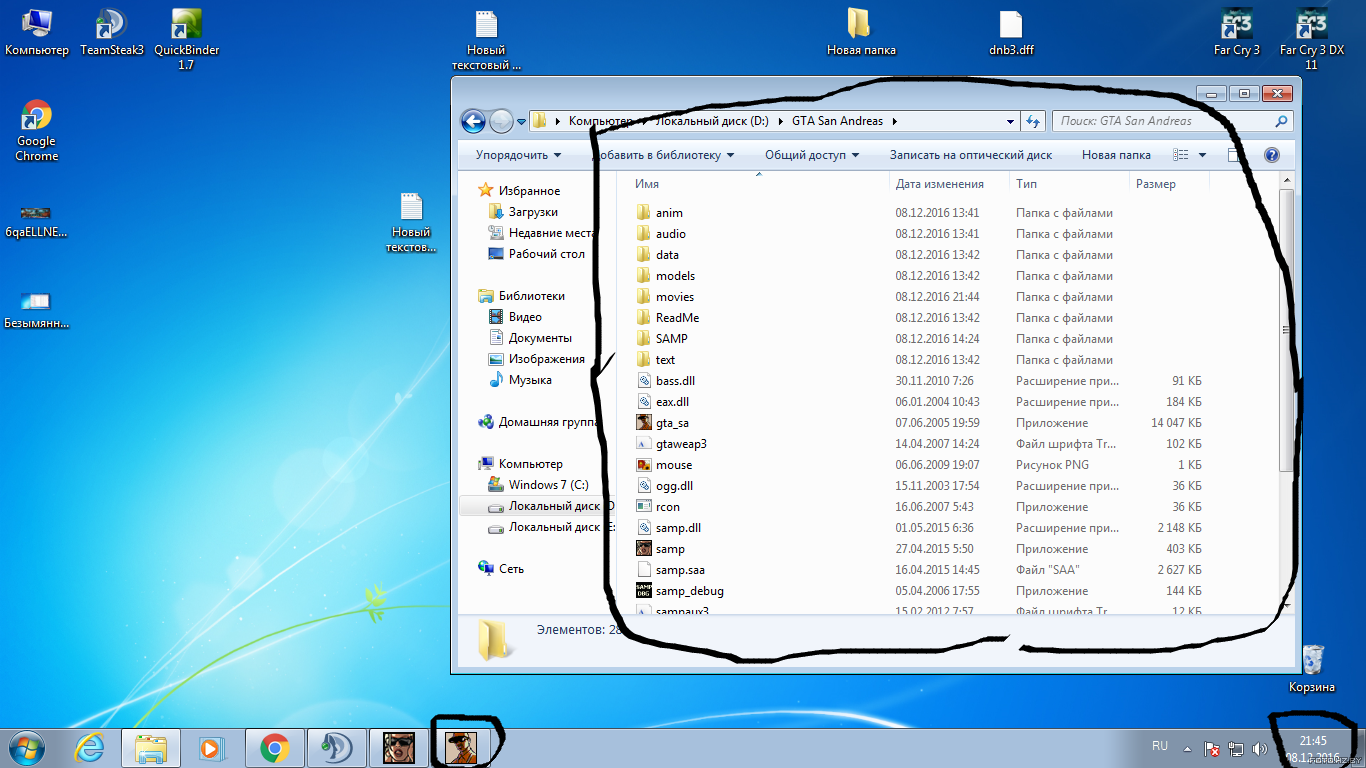
Task: Show hidden tray icons arrow
Action: click(1187, 748)
